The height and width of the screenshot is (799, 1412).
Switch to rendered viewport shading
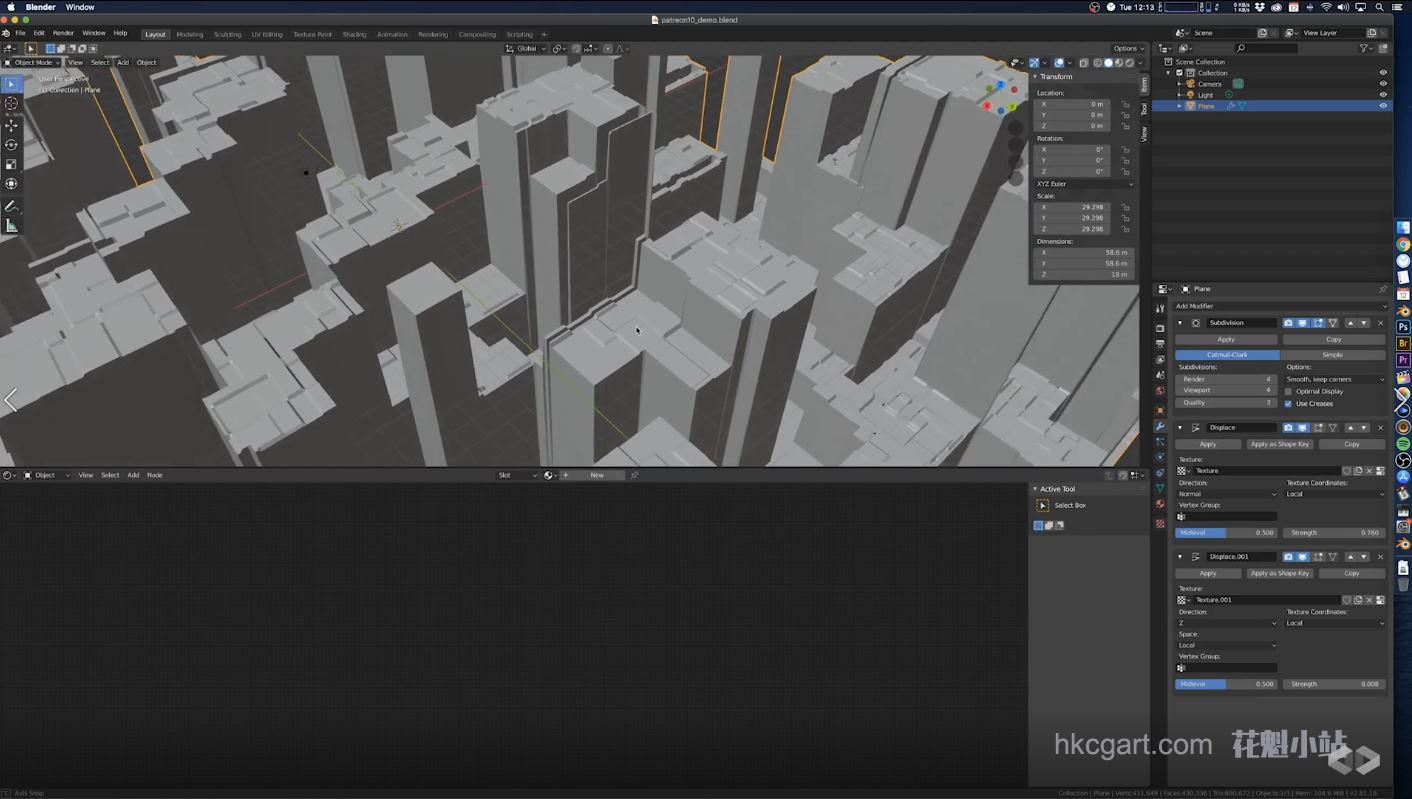pos(1130,62)
